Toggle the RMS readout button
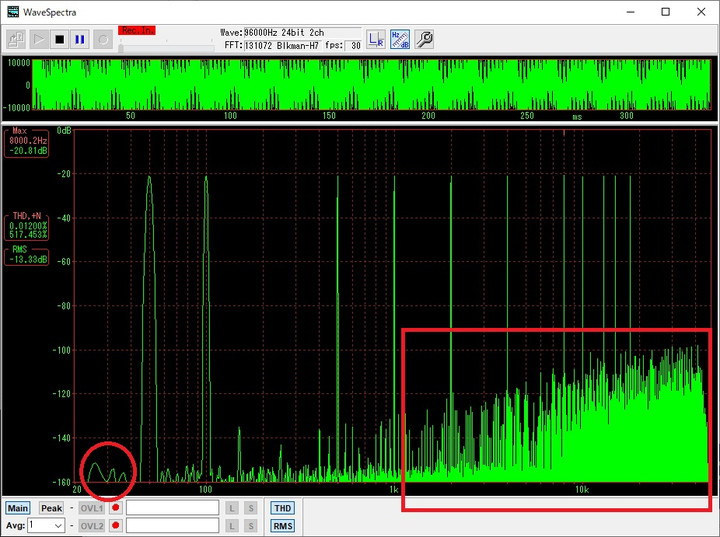 (282, 526)
